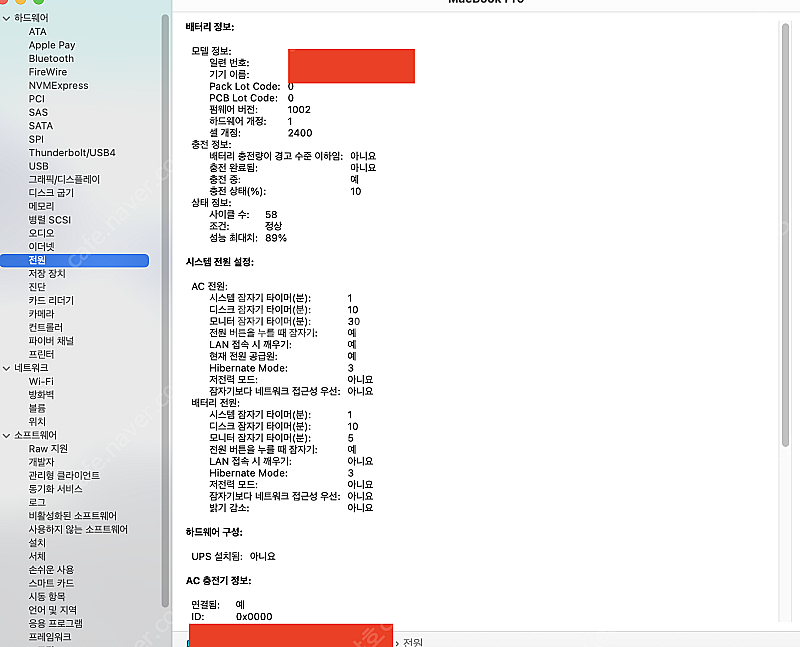Select 카메라 in the sidebar
The width and height of the screenshot is (800, 647).
tap(41, 314)
